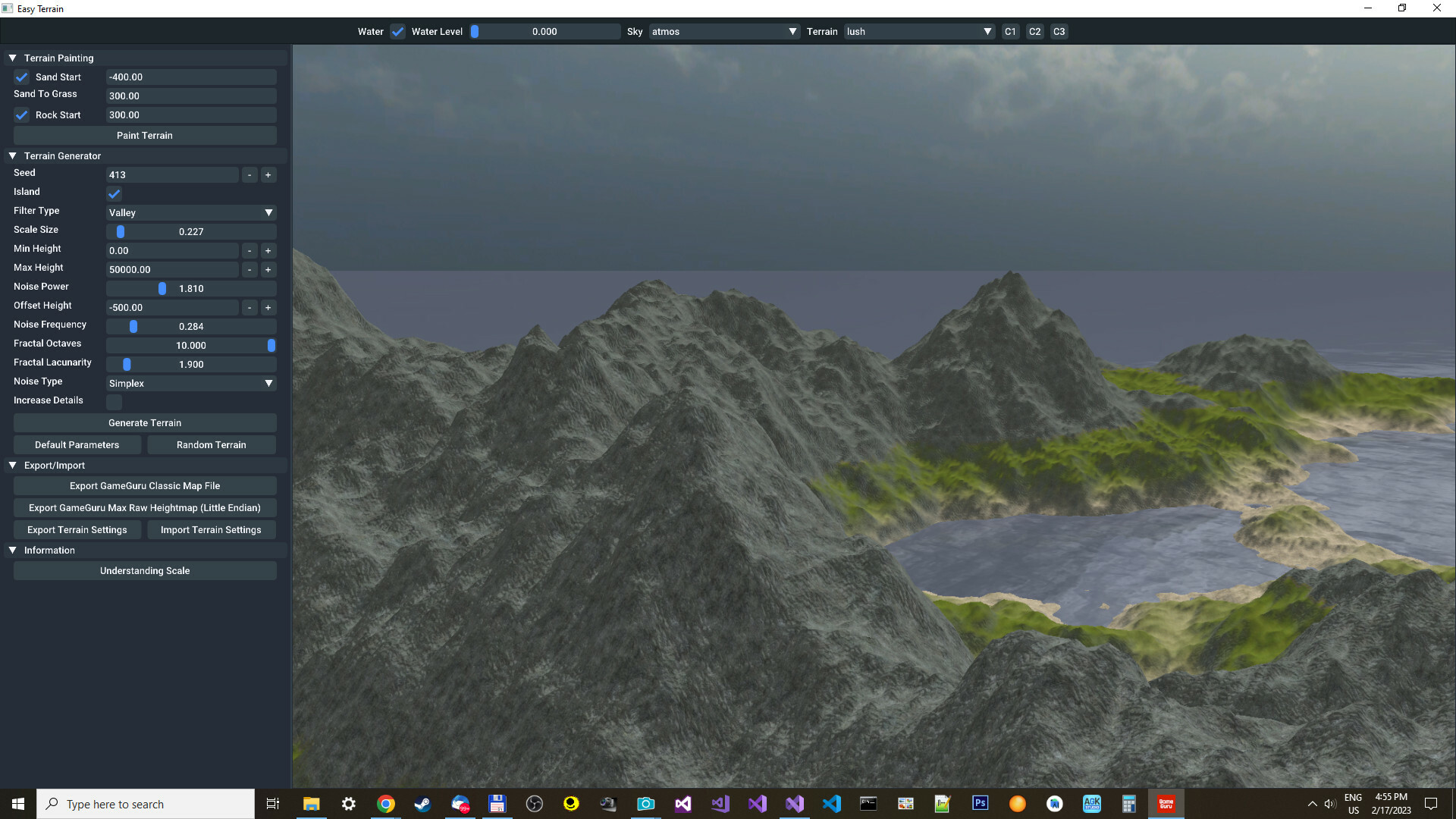This screenshot has height=819, width=1456.
Task: Collapse the Terrain Painting section
Action: 12,58
